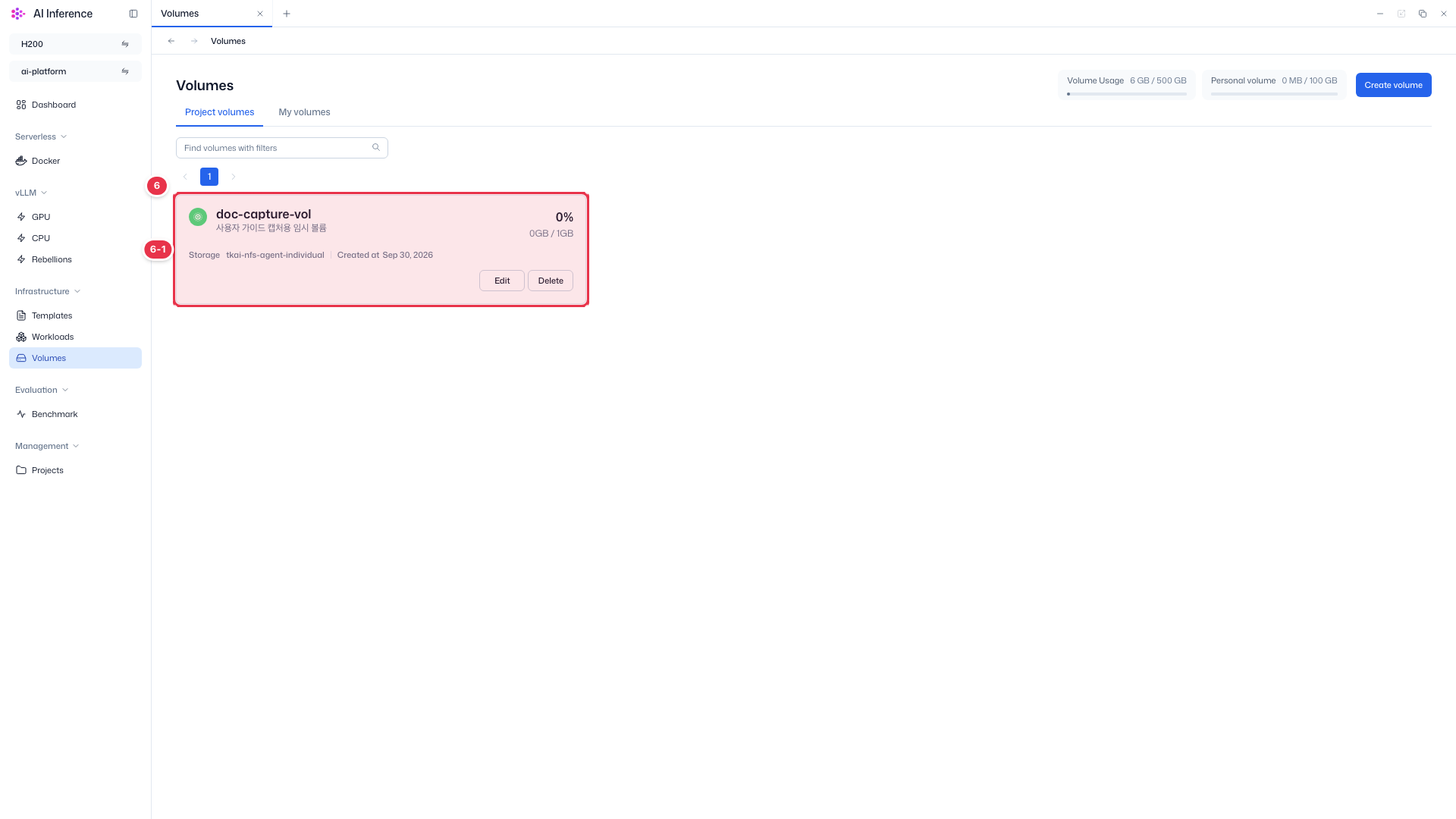
Task: Delete the doc-capture-vol volume
Action: click(551, 281)
